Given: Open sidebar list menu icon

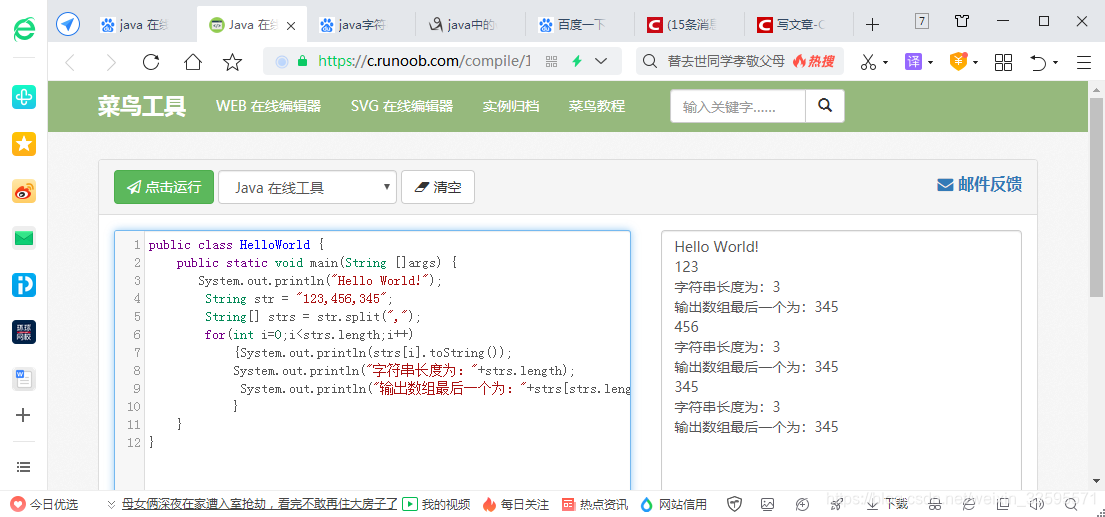Looking at the screenshot, I should point(23,467).
